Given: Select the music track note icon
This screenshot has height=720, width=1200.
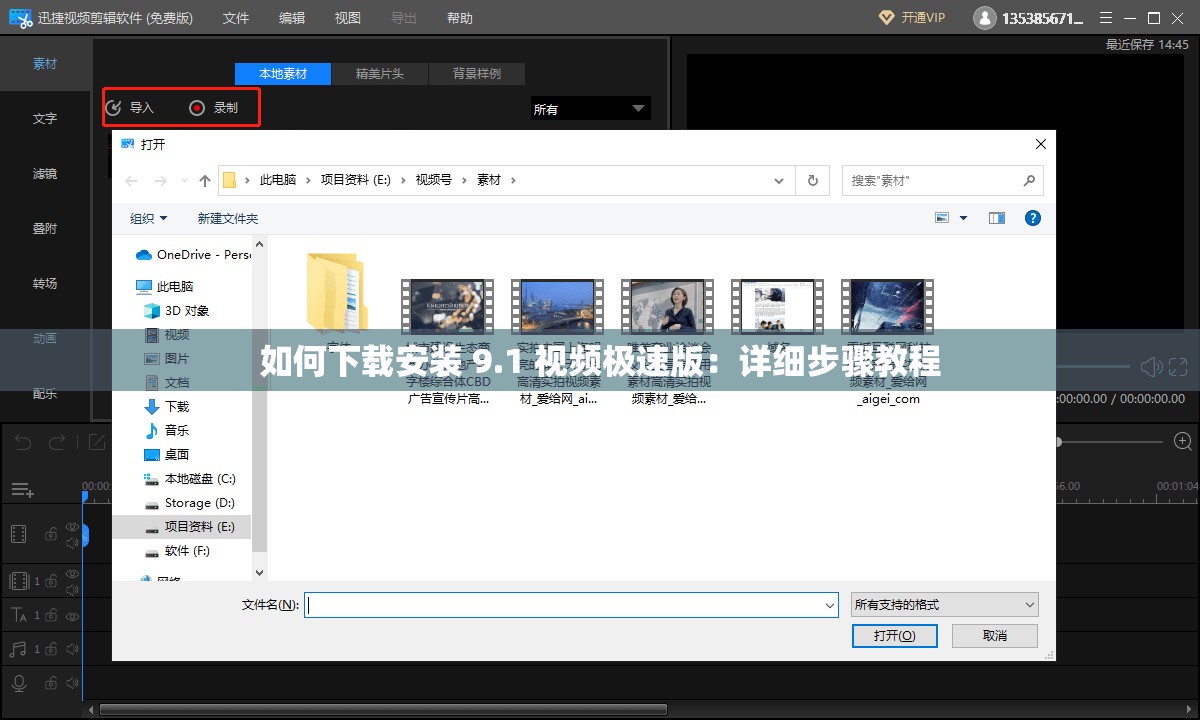Looking at the screenshot, I should [18, 648].
